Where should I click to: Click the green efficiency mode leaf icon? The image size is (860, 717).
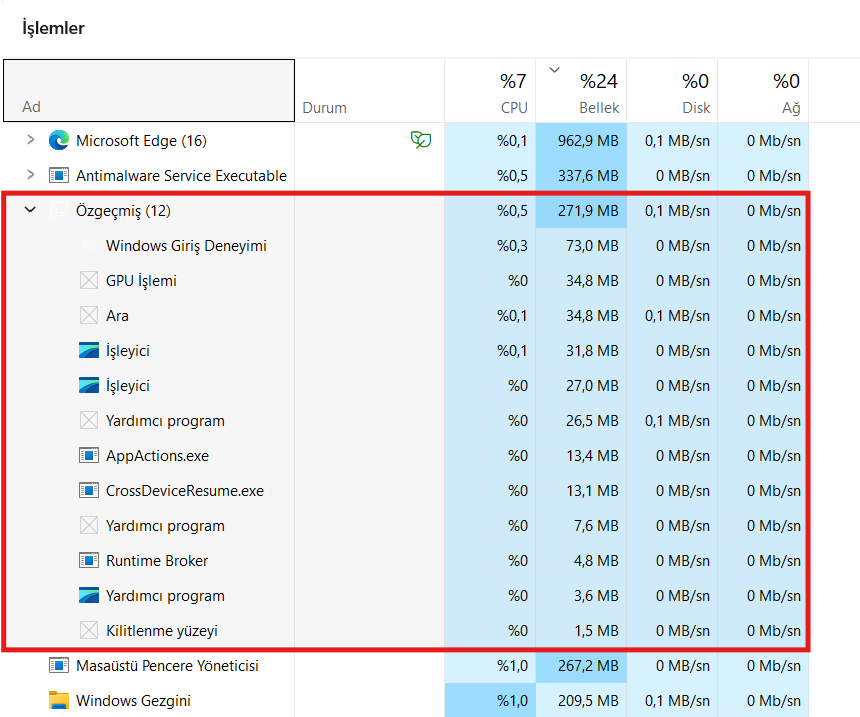pos(421,140)
